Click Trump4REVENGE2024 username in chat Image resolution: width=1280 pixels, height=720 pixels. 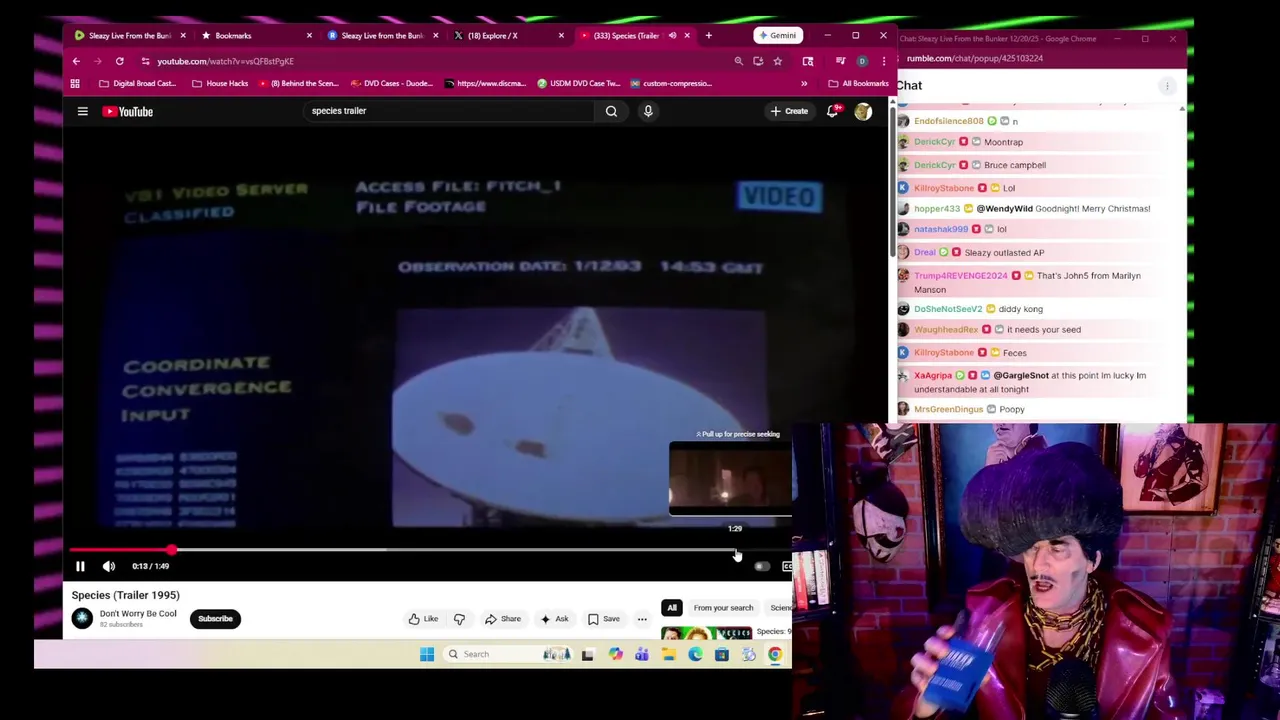(x=961, y=276)
